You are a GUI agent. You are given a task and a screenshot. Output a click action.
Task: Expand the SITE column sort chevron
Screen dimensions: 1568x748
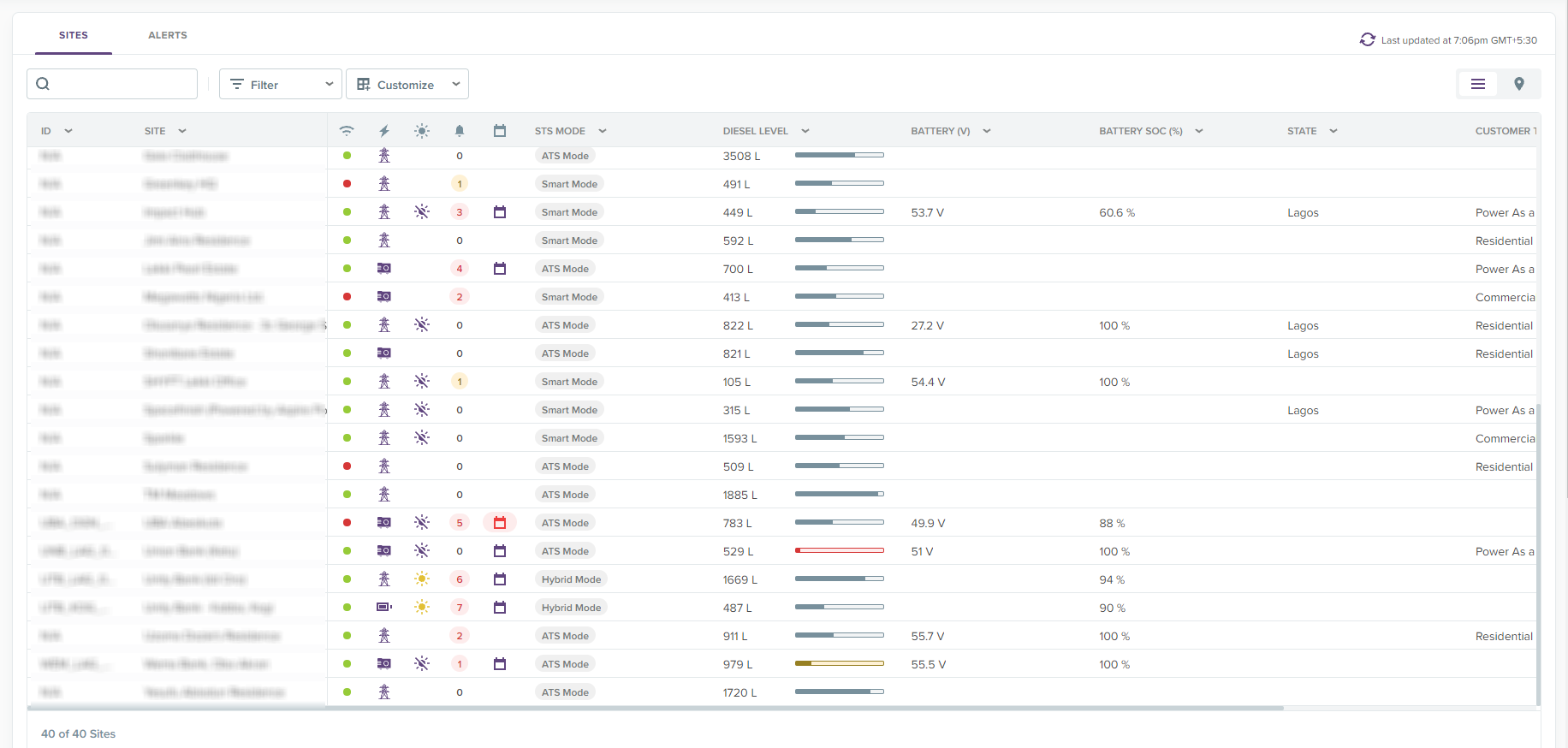click(182, 131)
